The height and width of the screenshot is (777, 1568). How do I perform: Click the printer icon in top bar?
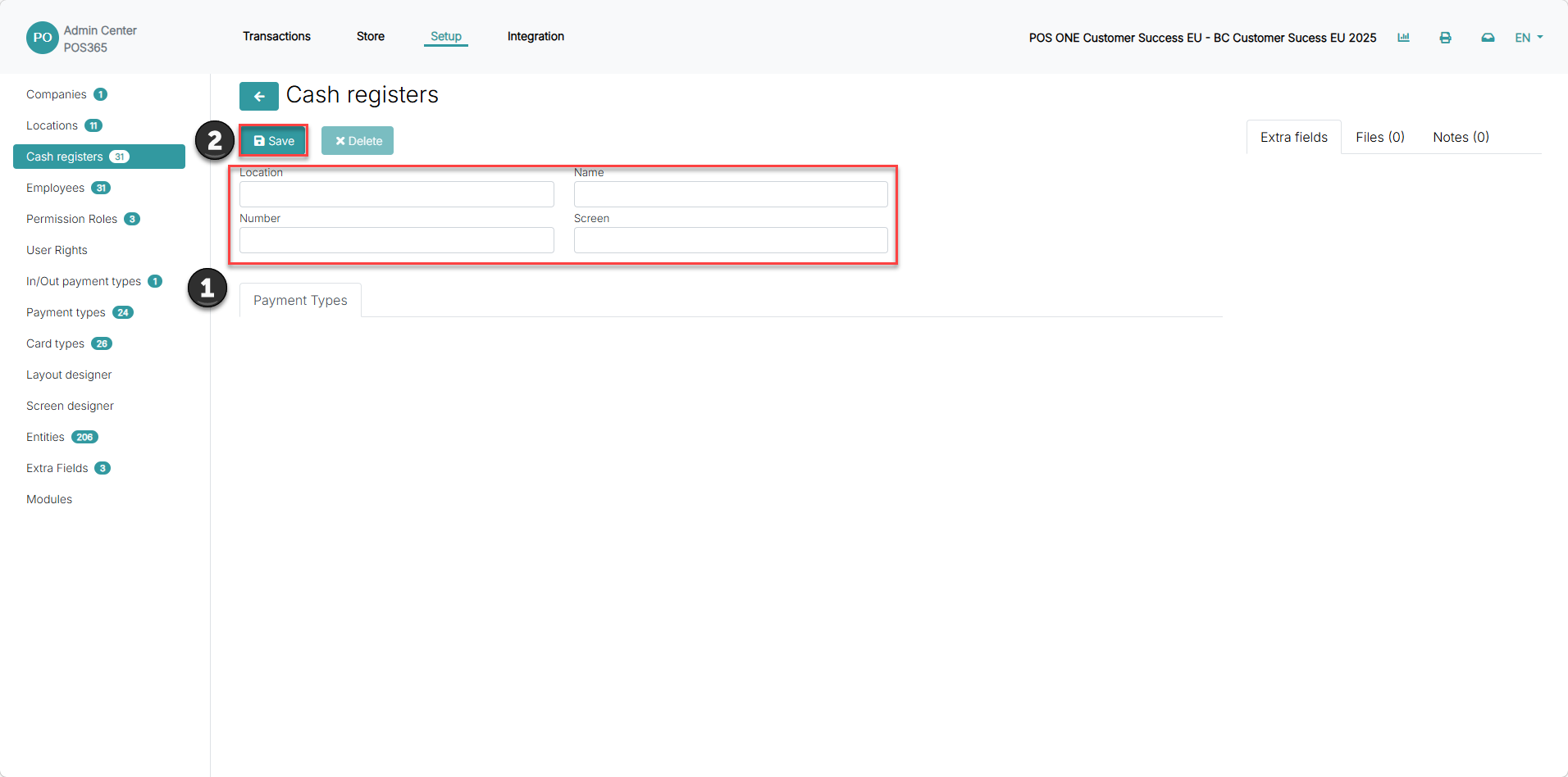(1445, 38)
